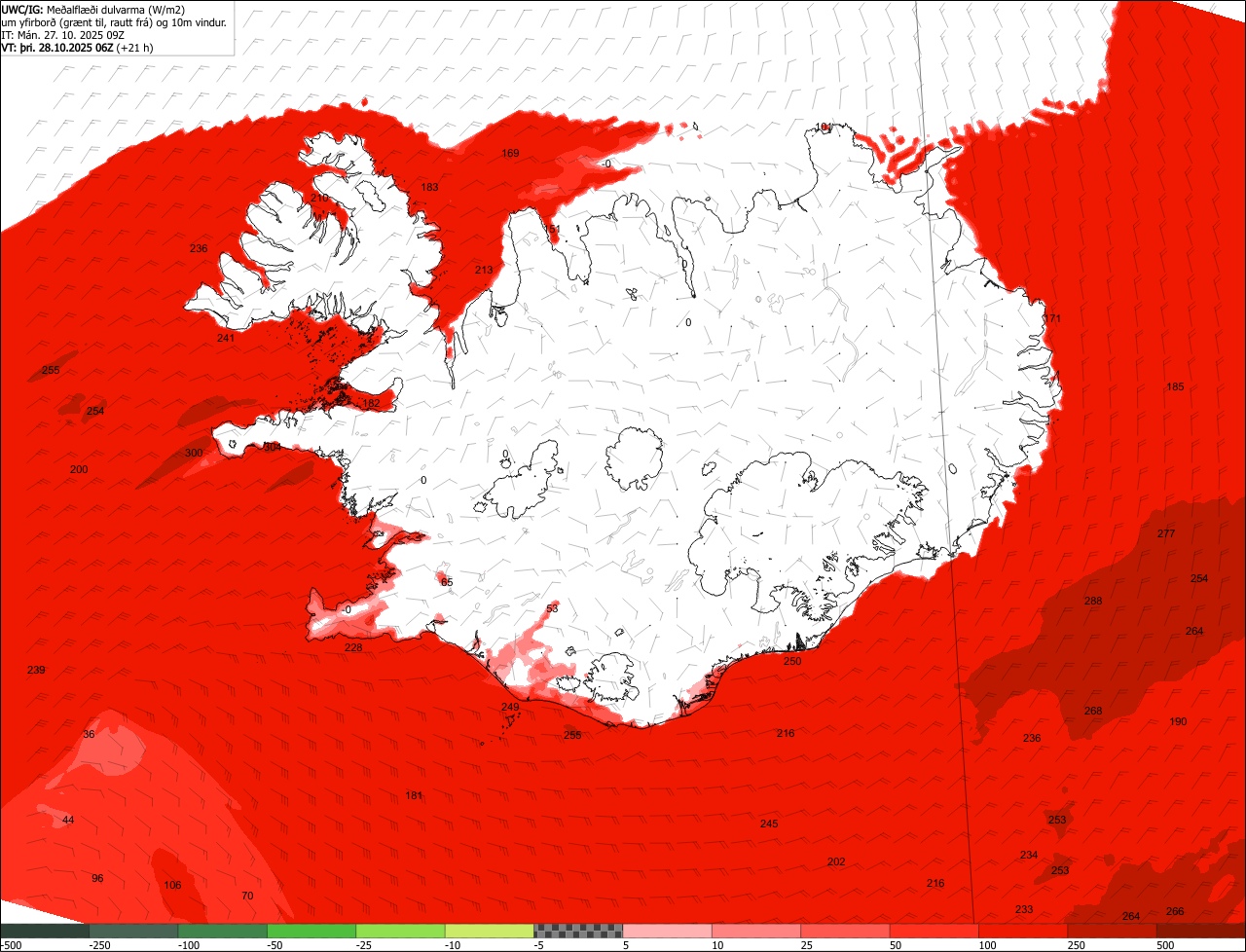Click the lime swatch between -25 and -10
1246x952 pixels.
click(400, 931)
